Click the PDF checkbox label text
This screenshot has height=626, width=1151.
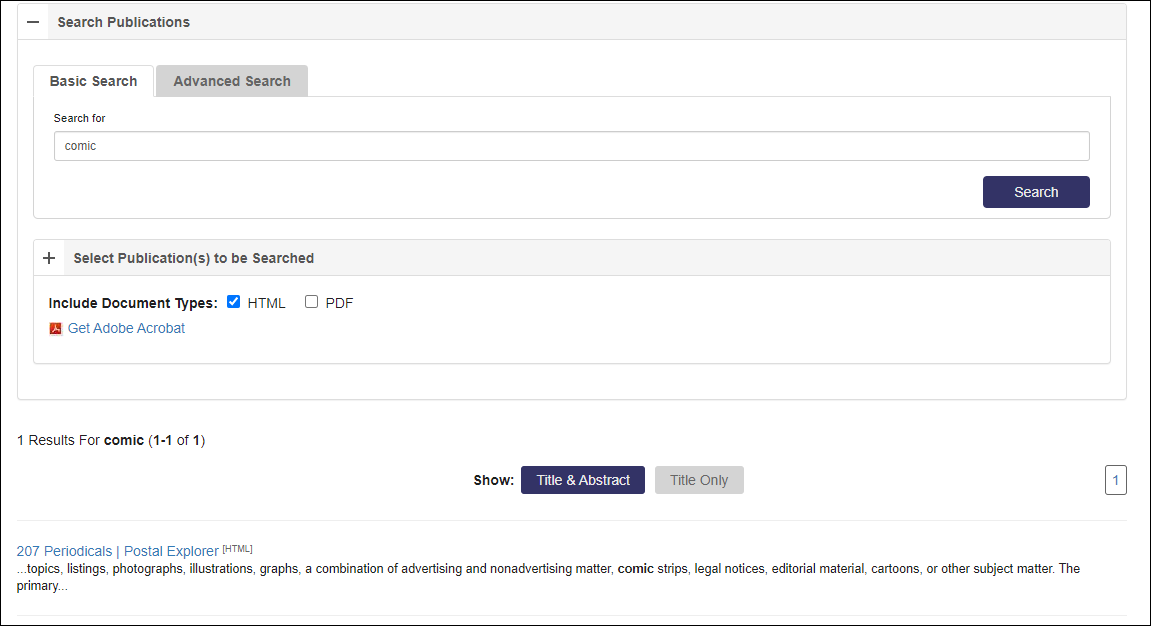(x=339, y=303)
